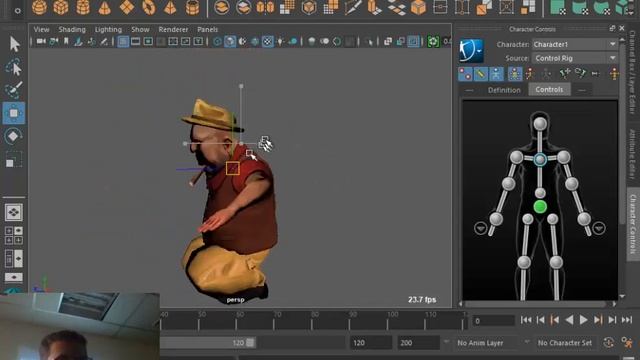Open the View menu
This screenshot has height=360, width=640.
pos(41,29)
